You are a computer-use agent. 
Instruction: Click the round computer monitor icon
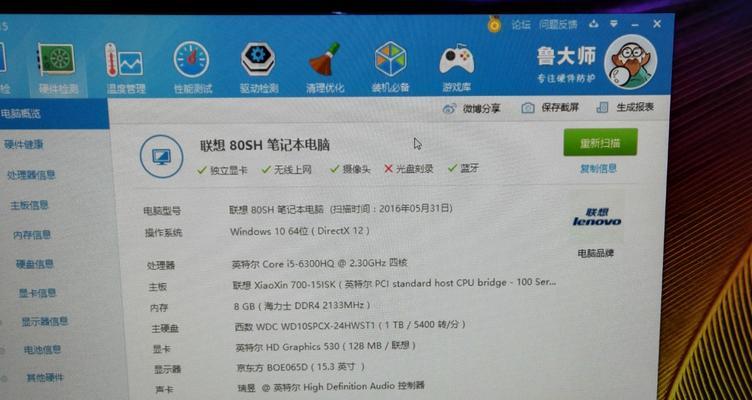tap(162, 156)
